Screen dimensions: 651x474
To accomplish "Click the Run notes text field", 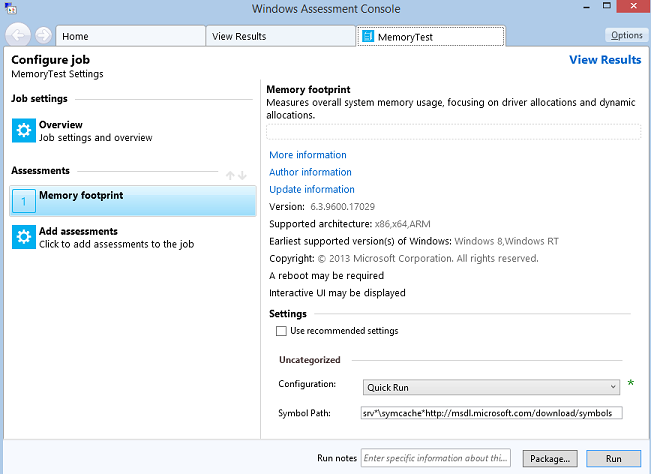I will (436, 458).
